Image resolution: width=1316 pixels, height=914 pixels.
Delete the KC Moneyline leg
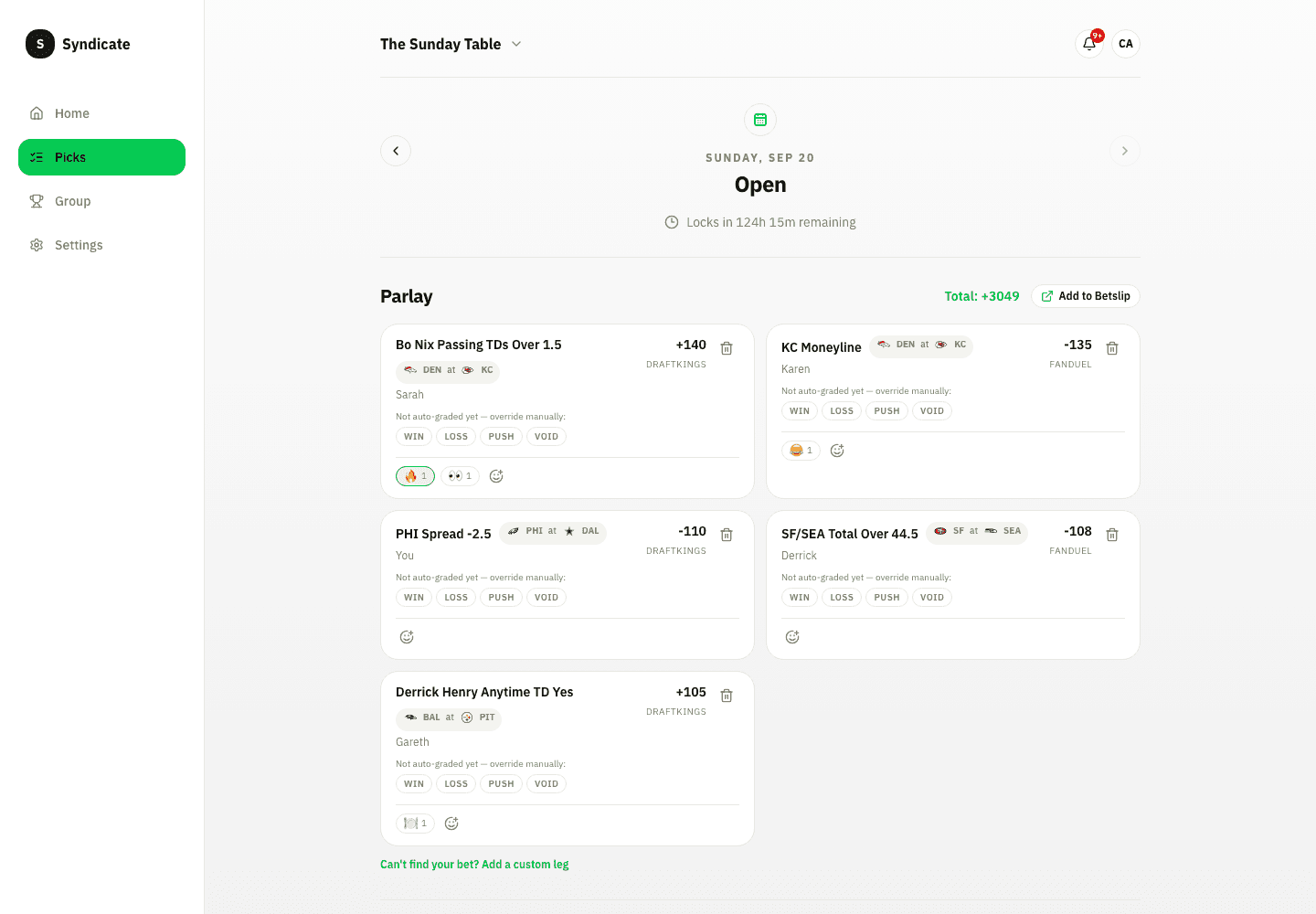[x=1112, y=348]
